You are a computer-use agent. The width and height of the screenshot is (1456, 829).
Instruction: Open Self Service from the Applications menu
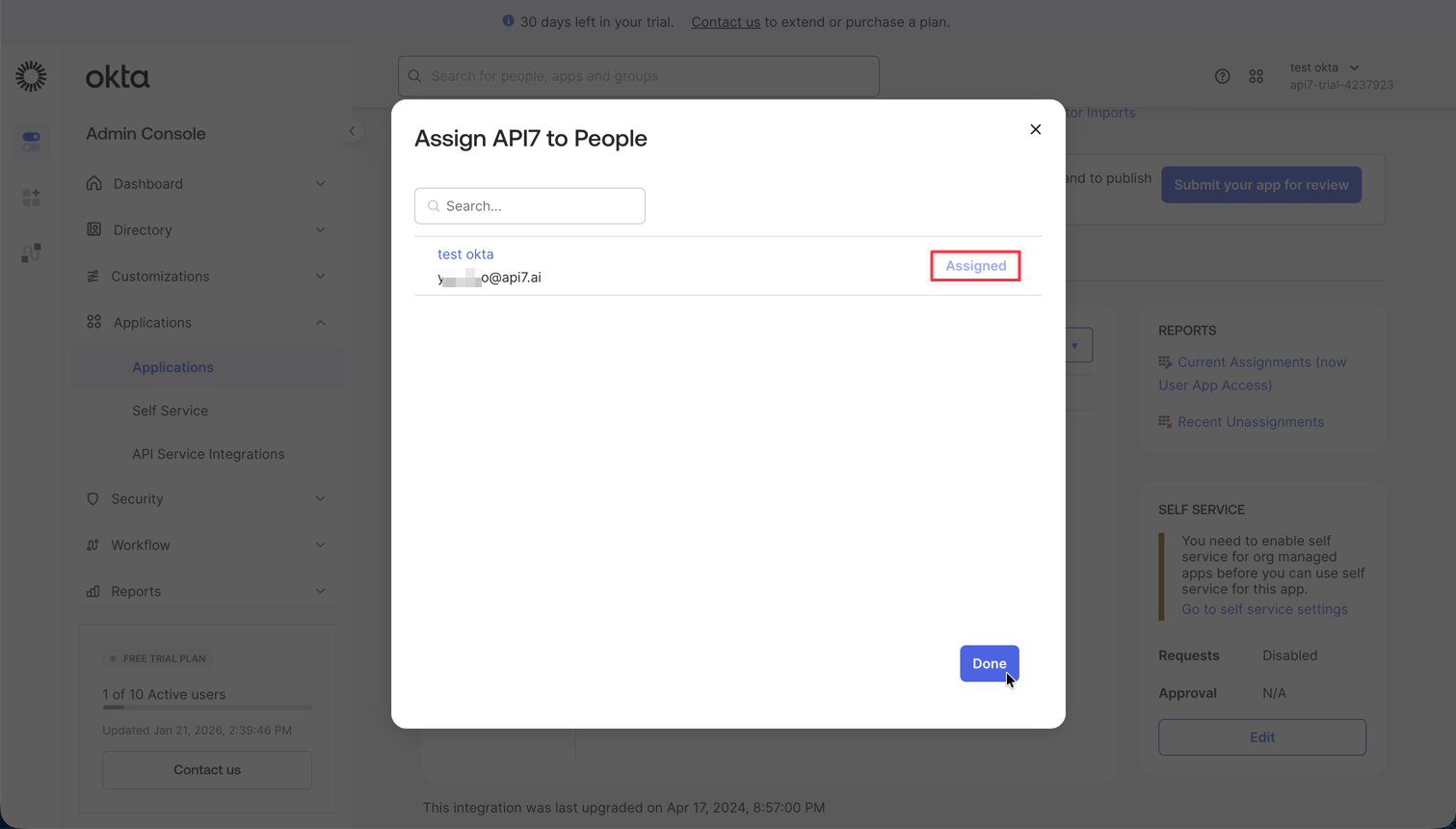pos(170,410)
